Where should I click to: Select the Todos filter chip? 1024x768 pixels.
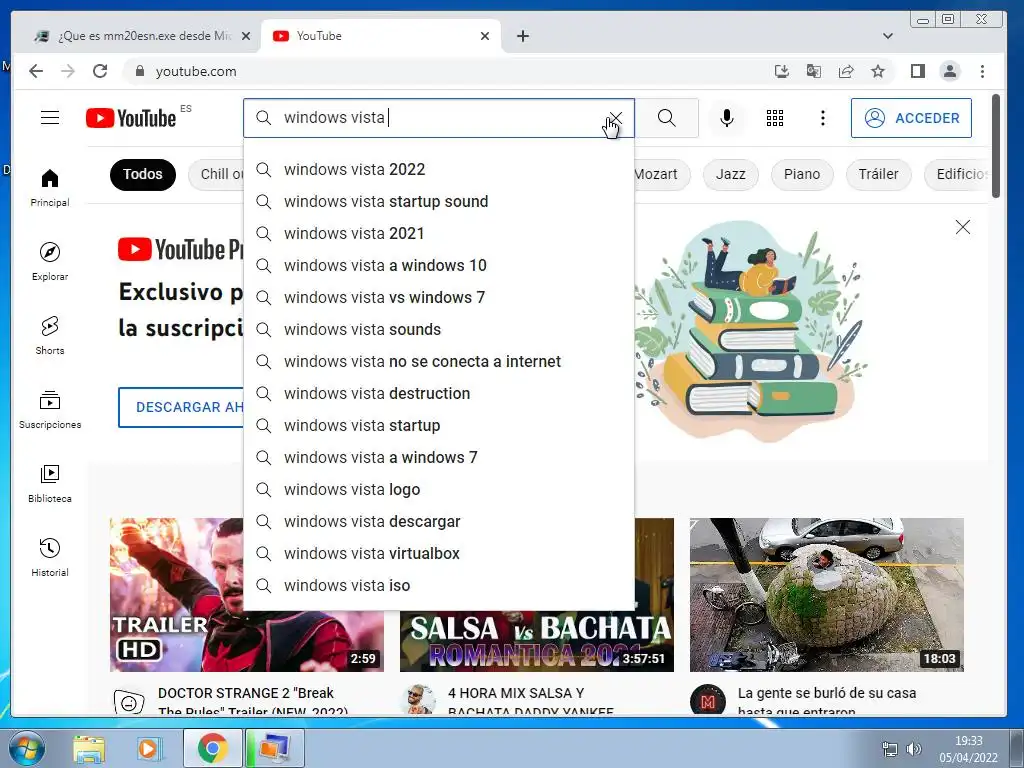point(143,174)
